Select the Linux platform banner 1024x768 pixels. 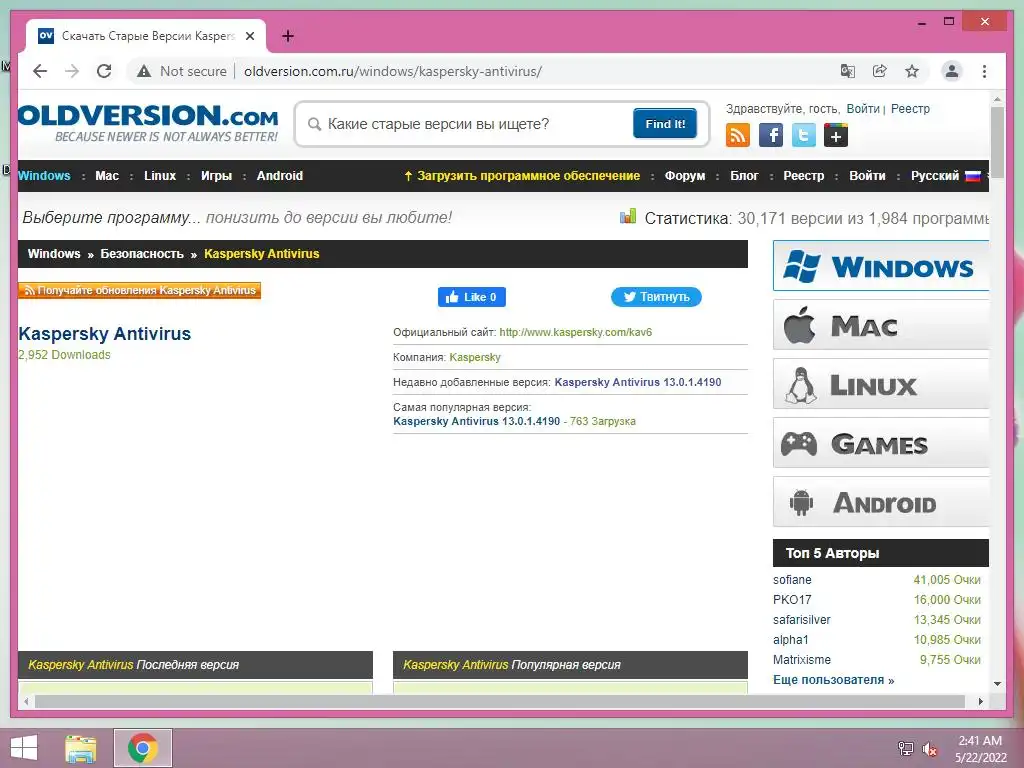coord(881,384)
